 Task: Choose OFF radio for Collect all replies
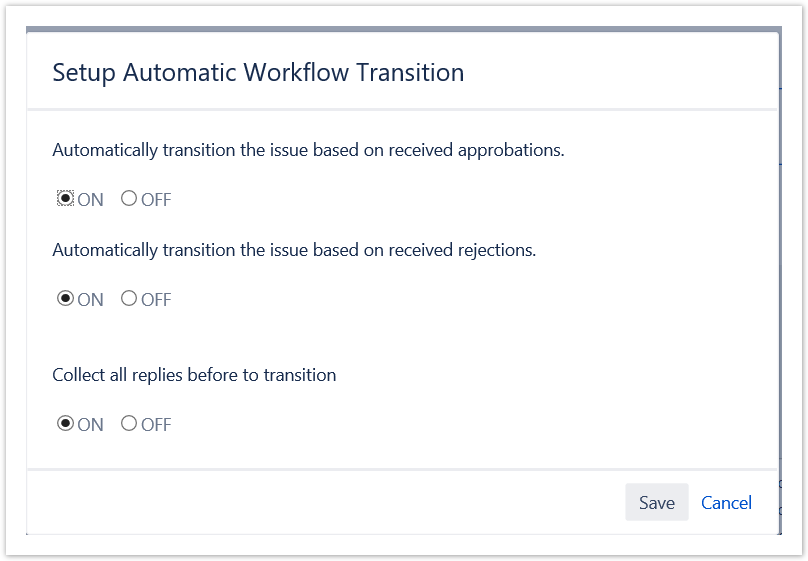(x=129, y=424)
